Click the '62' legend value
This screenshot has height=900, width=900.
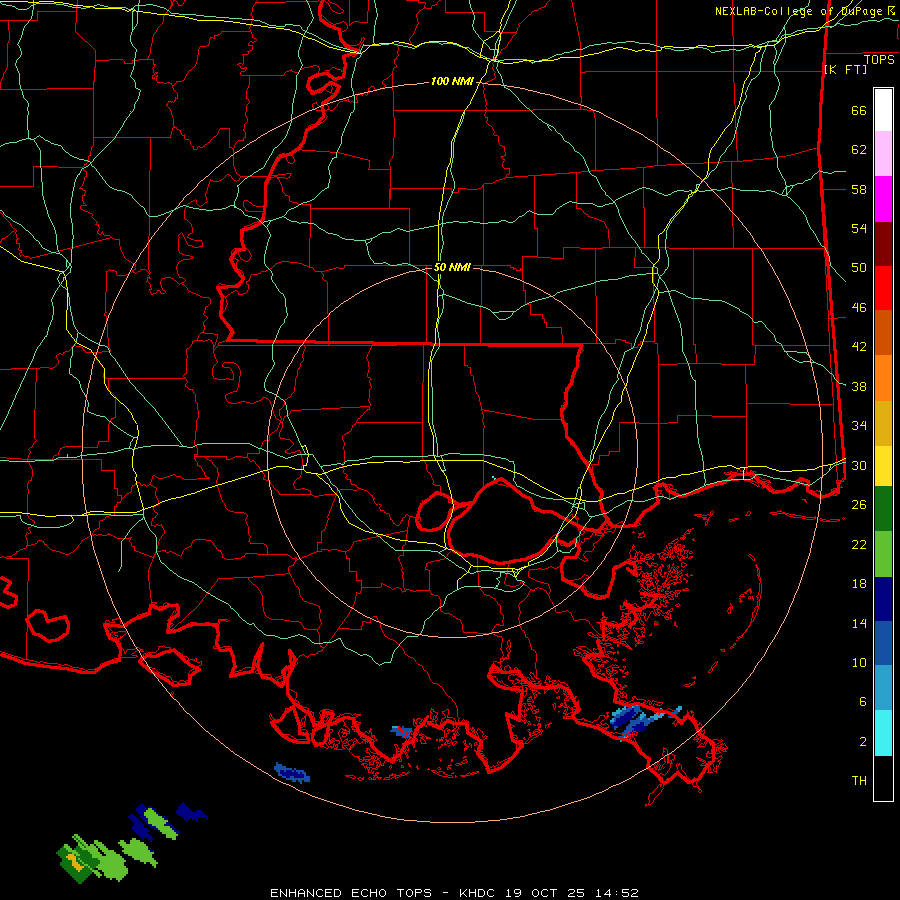tap(859, 150)
